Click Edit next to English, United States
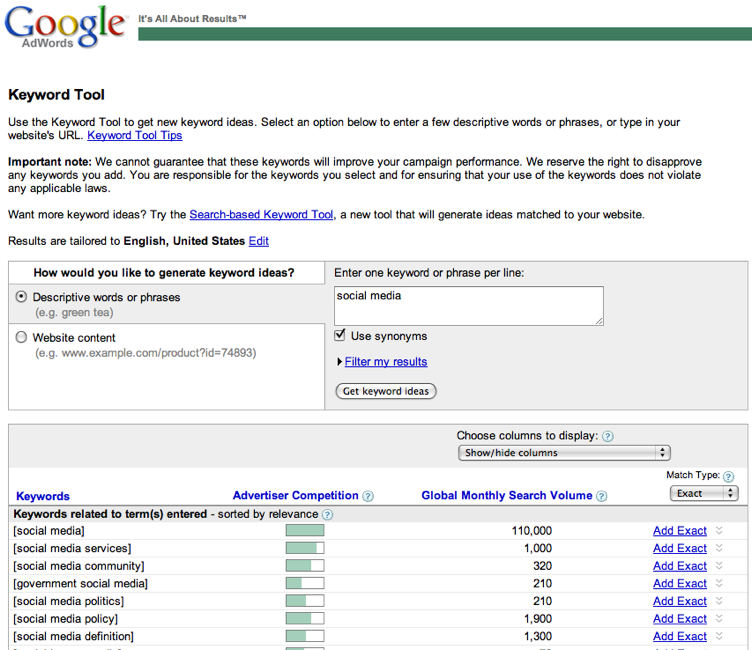Screen dimensions: 752x650 tap(258, 241)
